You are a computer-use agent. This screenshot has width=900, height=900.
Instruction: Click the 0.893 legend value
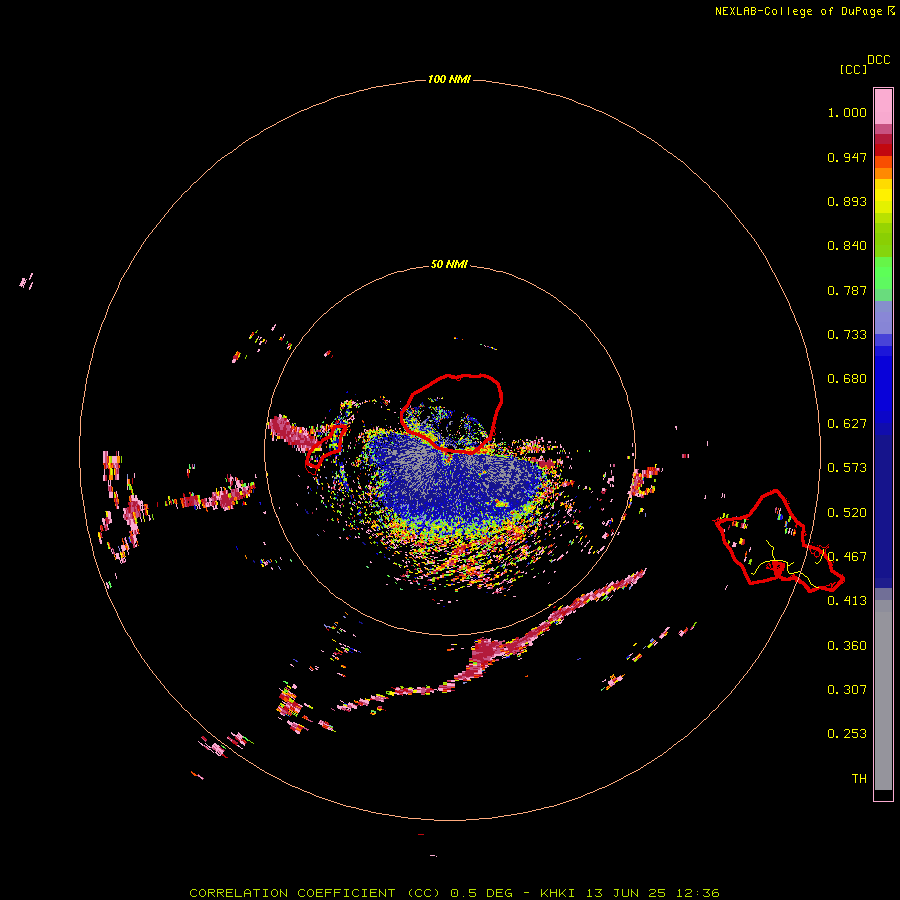[847, 201]
